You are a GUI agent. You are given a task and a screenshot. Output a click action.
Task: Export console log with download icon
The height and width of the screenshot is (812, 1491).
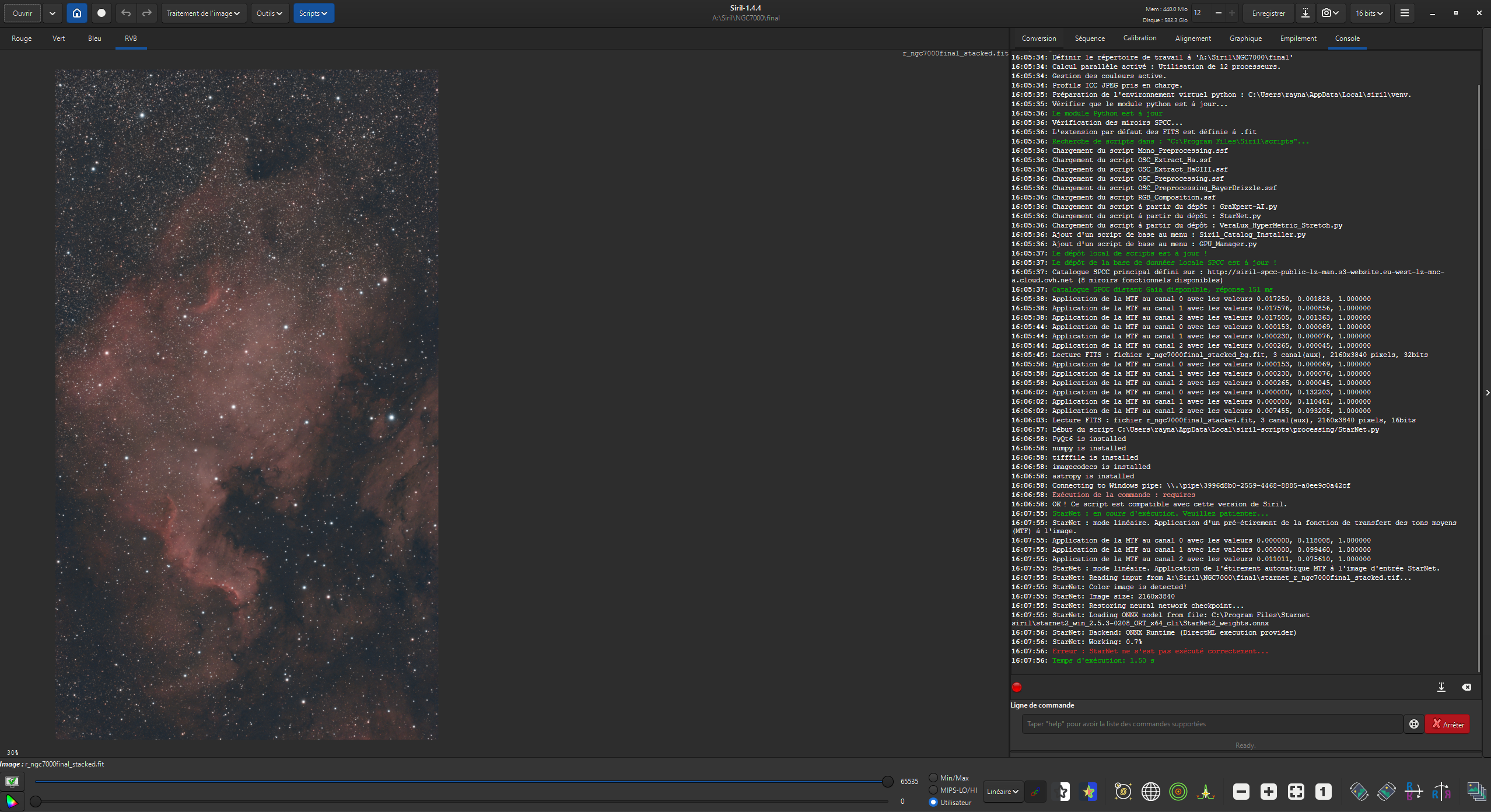click(x=1441, y=687)
